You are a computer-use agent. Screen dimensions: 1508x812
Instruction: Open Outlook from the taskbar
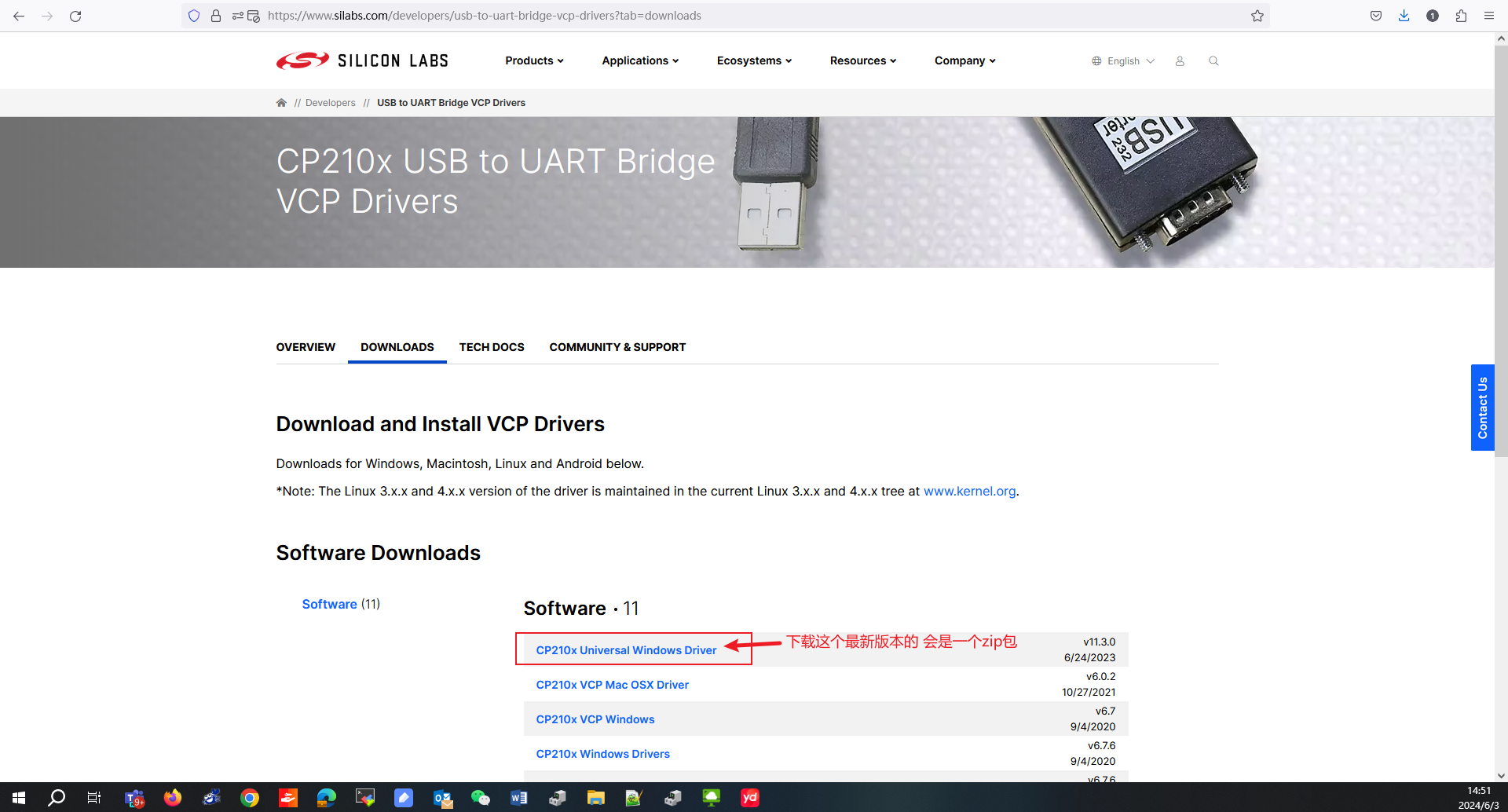coord(442,798)
